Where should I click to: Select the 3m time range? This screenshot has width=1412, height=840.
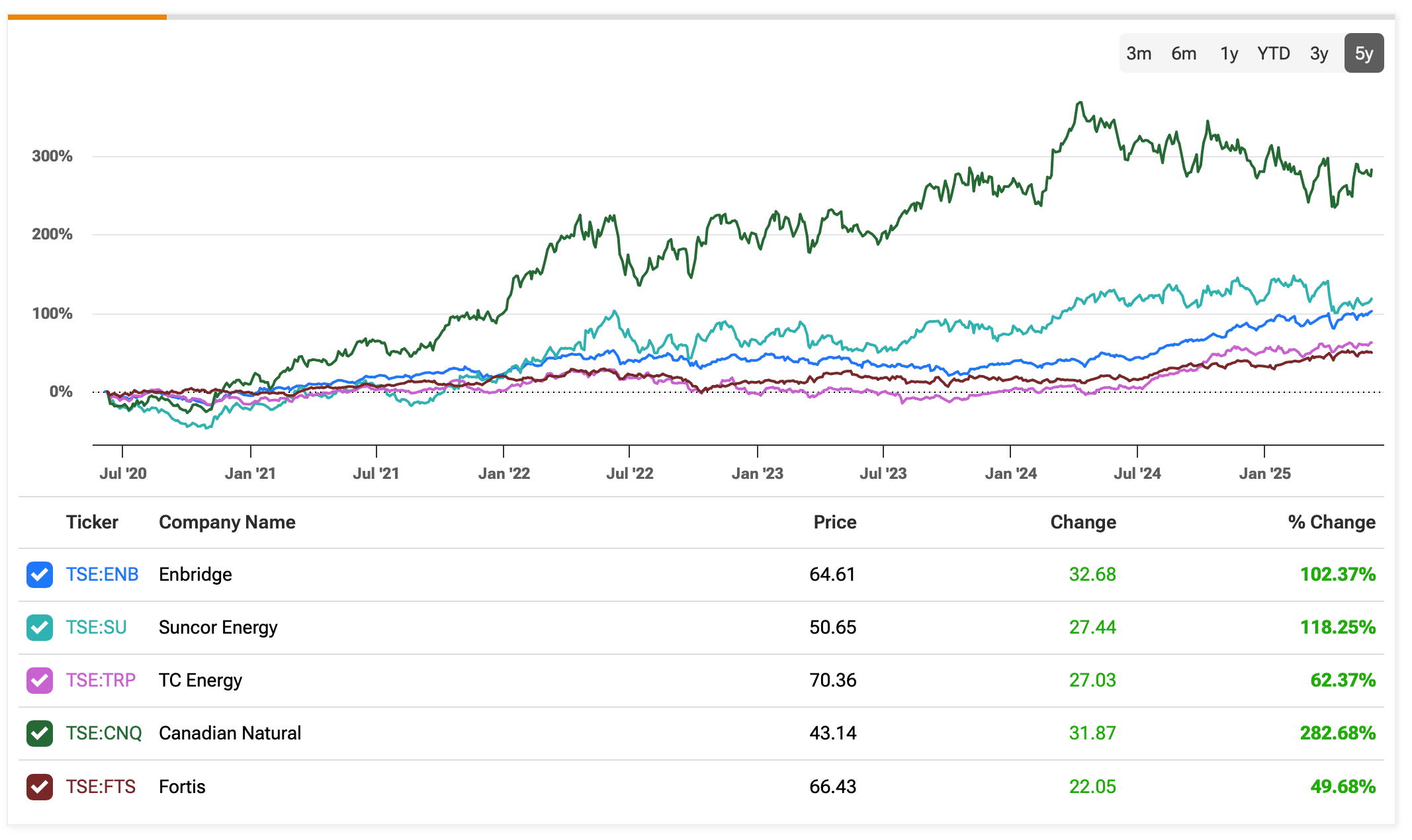pyautogui.click(x=1139, y=54)
